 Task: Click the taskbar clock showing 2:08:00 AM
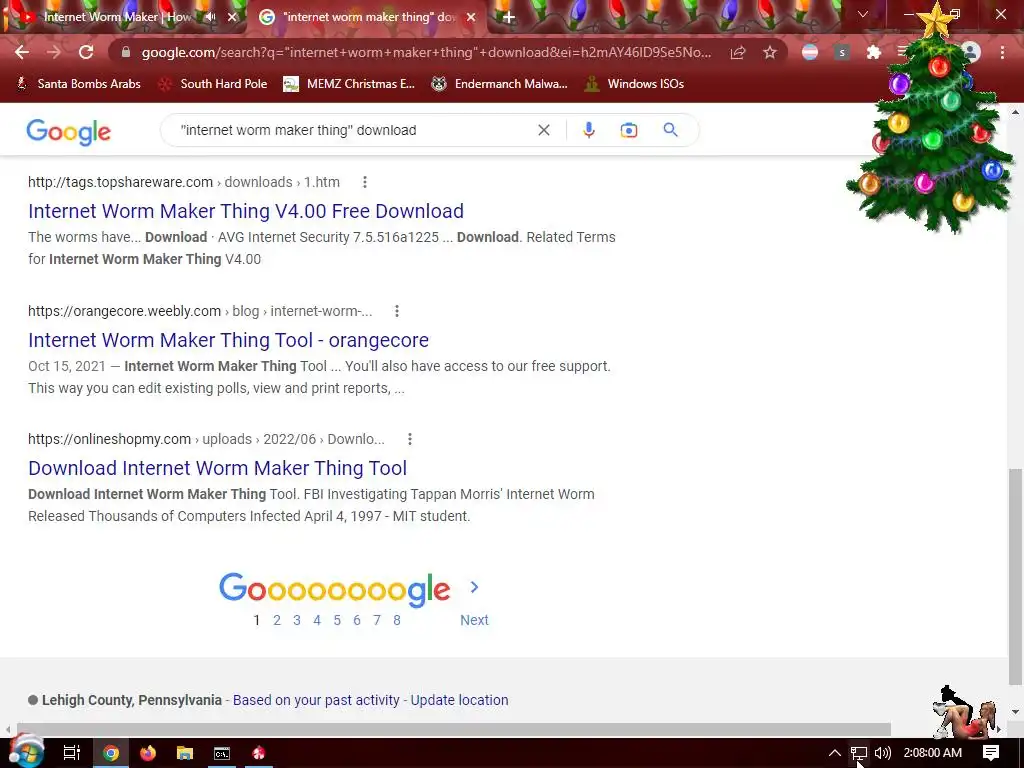click(932, 753)
